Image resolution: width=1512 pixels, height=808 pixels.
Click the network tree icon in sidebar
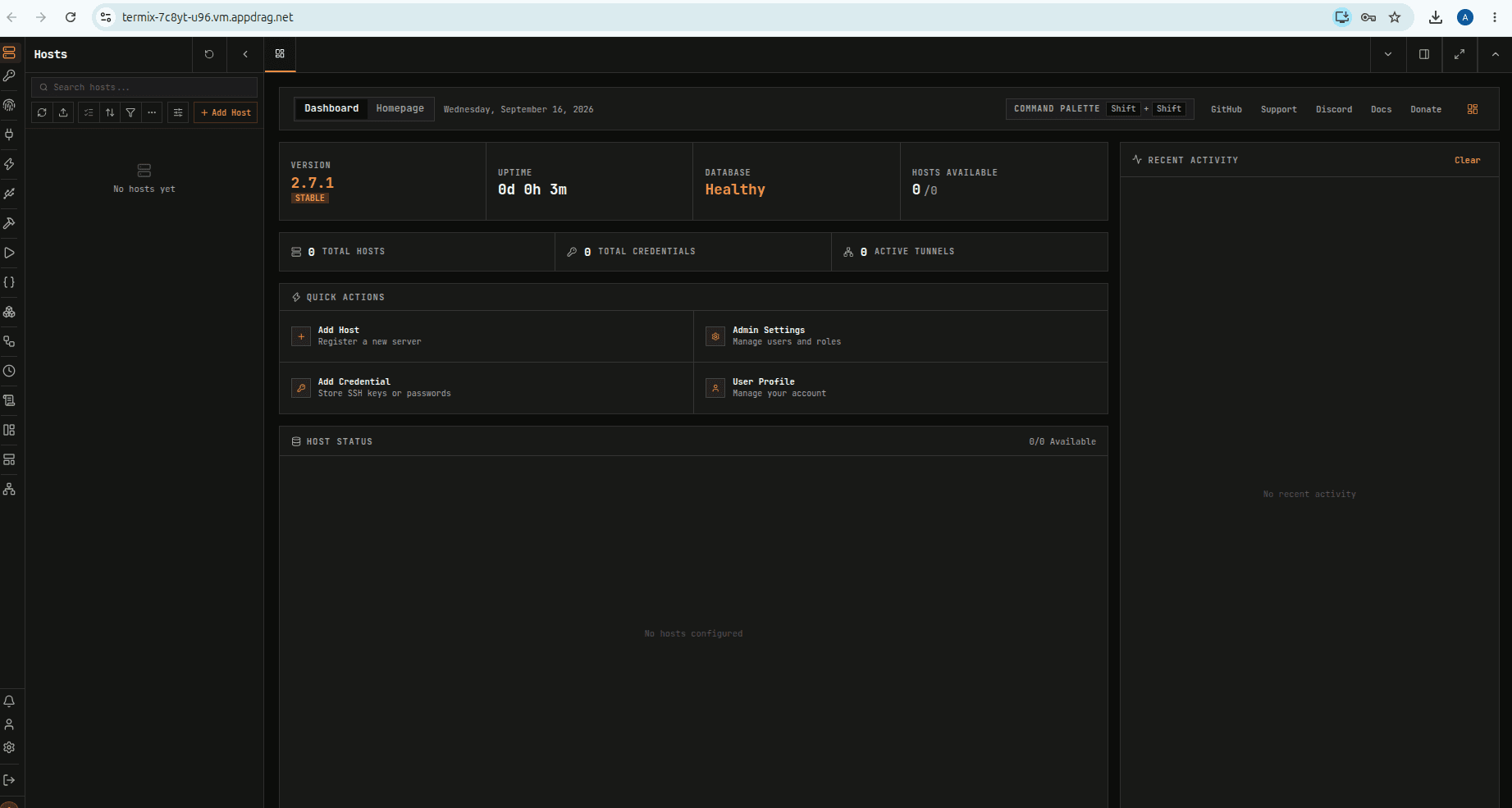click(x=9, y=489)
